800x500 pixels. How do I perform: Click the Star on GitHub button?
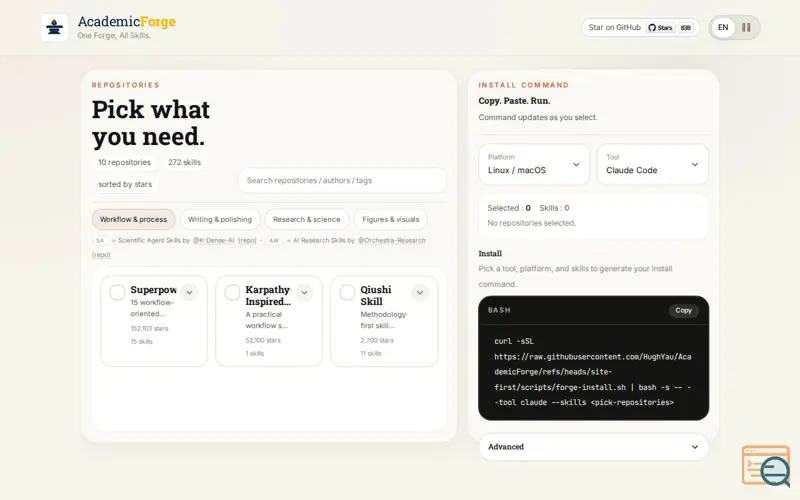pyautogui.click(x=640, y=28)
